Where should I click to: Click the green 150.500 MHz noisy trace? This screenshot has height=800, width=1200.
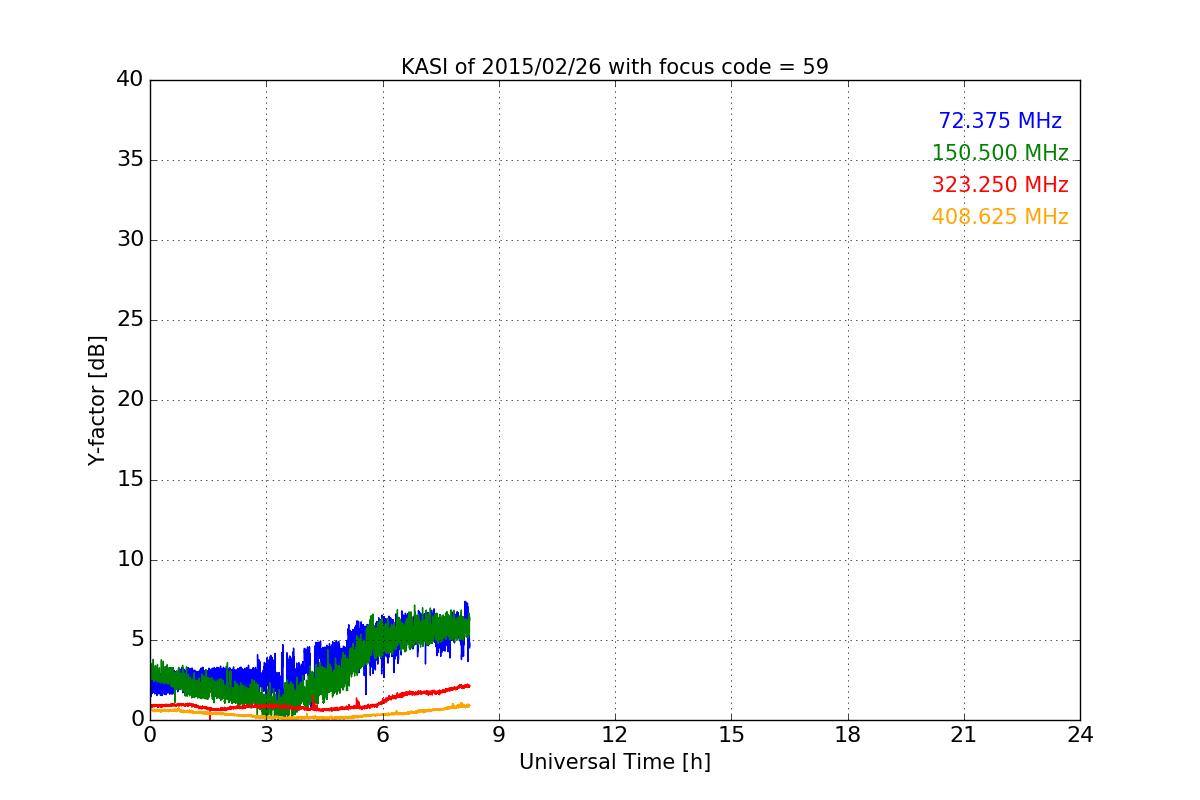click(x=420, y=630)
